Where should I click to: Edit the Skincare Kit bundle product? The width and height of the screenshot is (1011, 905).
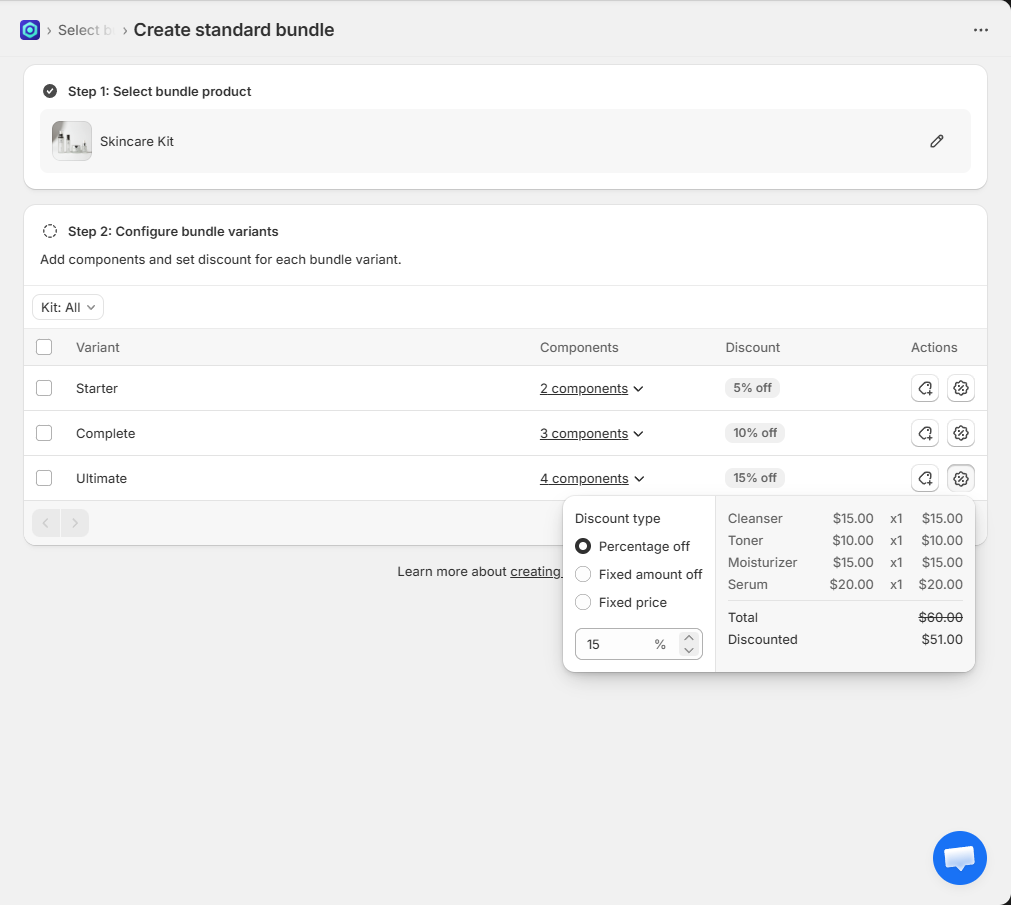pos(936,141)
